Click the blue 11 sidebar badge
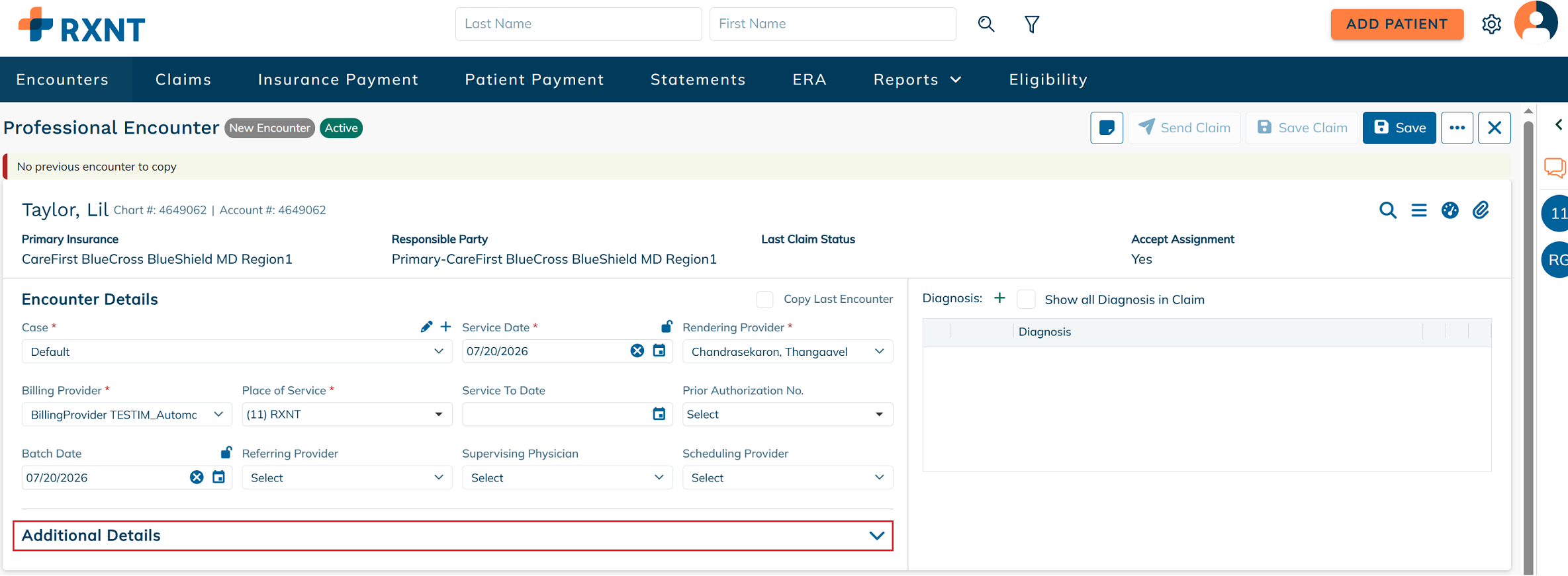This screenshot has width=1568, height=576. pos(1555,213)
